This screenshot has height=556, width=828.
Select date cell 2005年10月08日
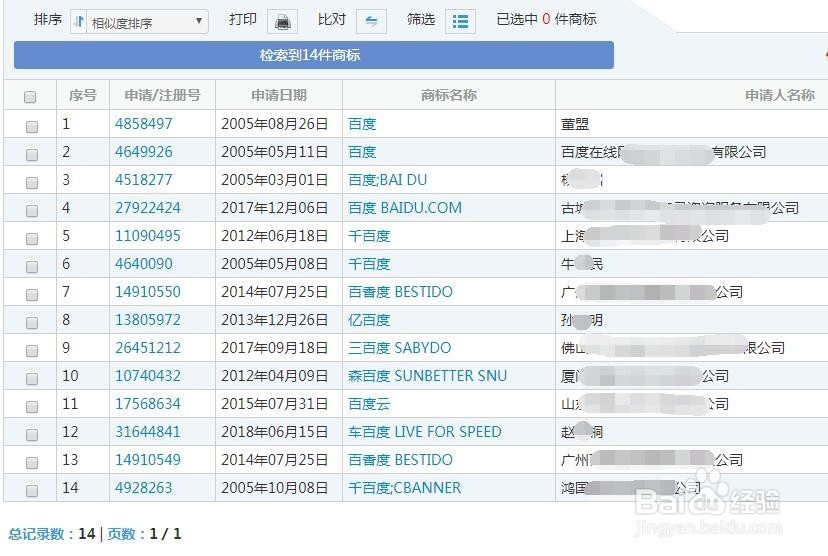275,487
